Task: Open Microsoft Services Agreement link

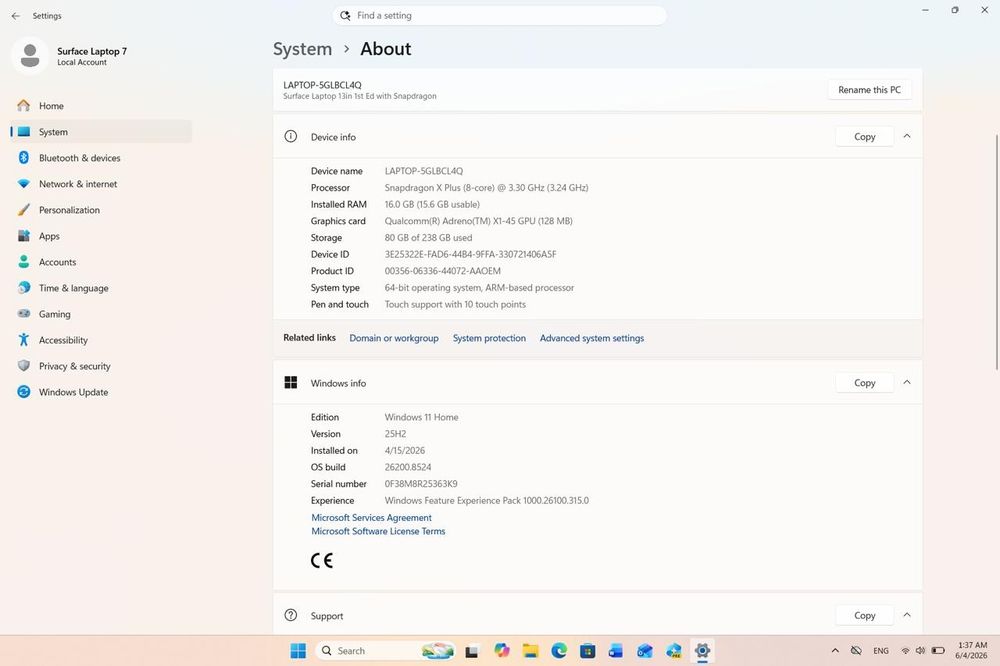Action: [x=371, y=518]
